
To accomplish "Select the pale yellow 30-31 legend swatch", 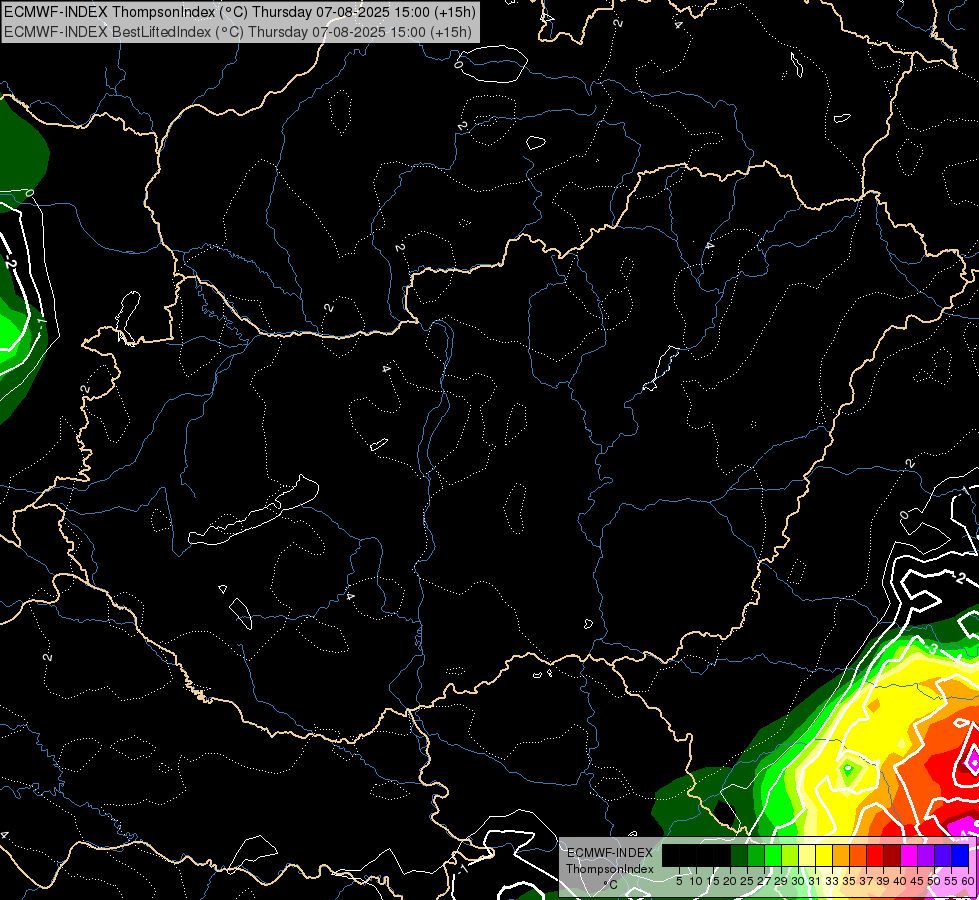I will coord(807,855).
